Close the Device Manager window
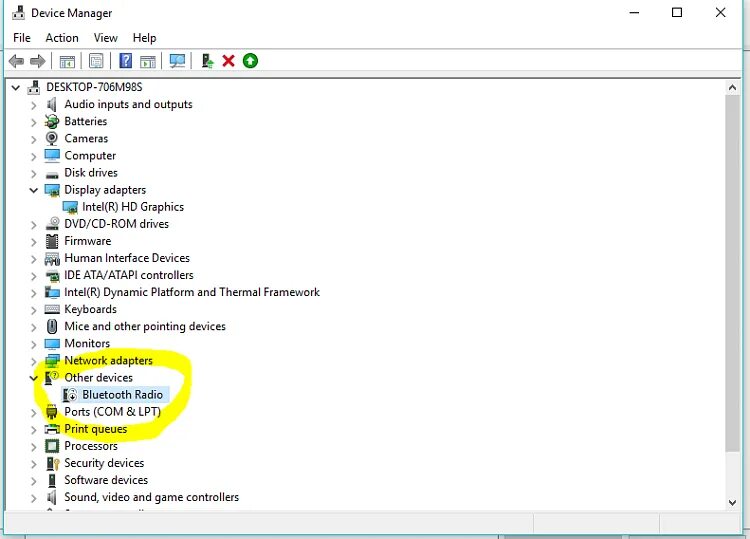 coord(720,12)
